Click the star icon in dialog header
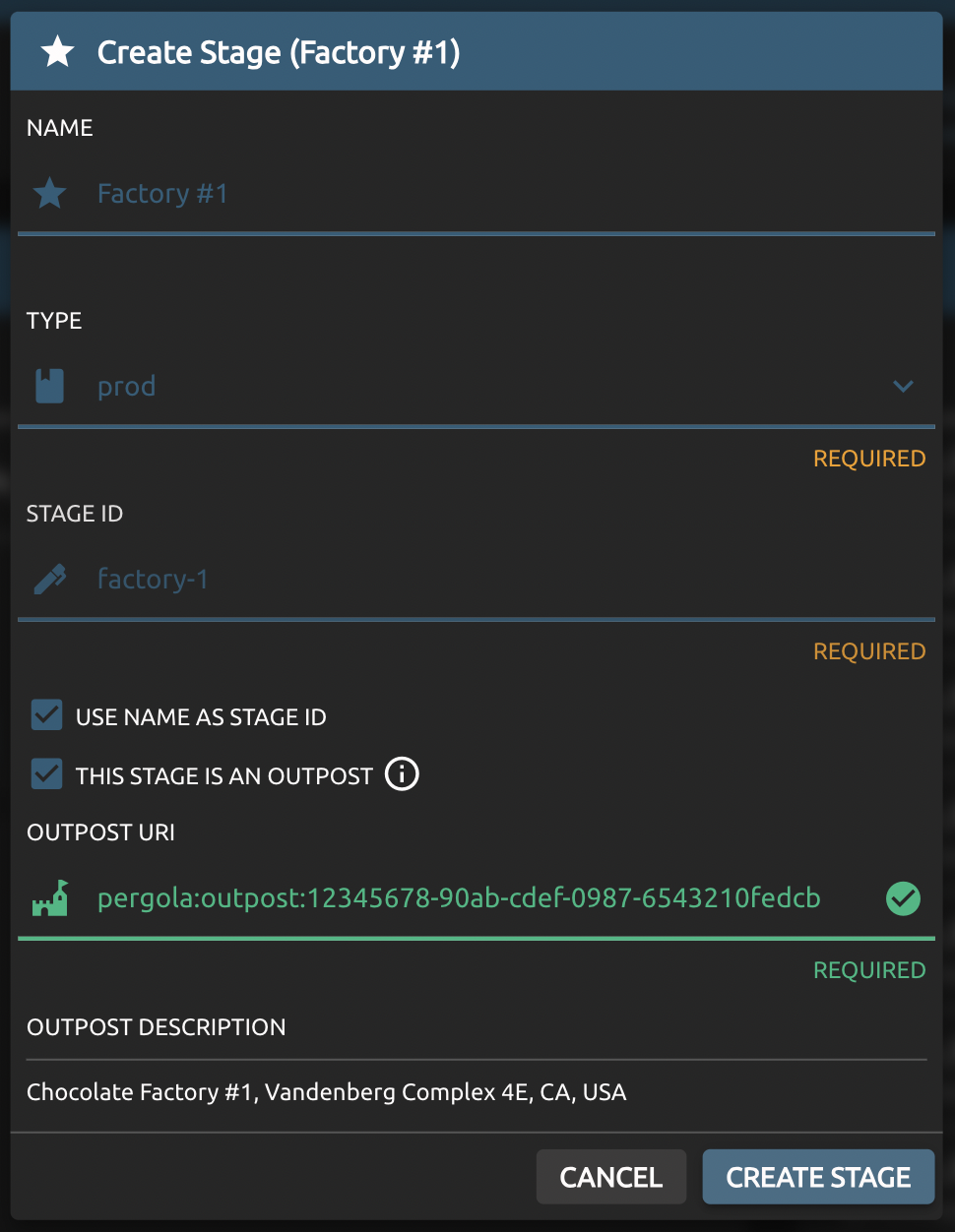 [x=58, y=51]
